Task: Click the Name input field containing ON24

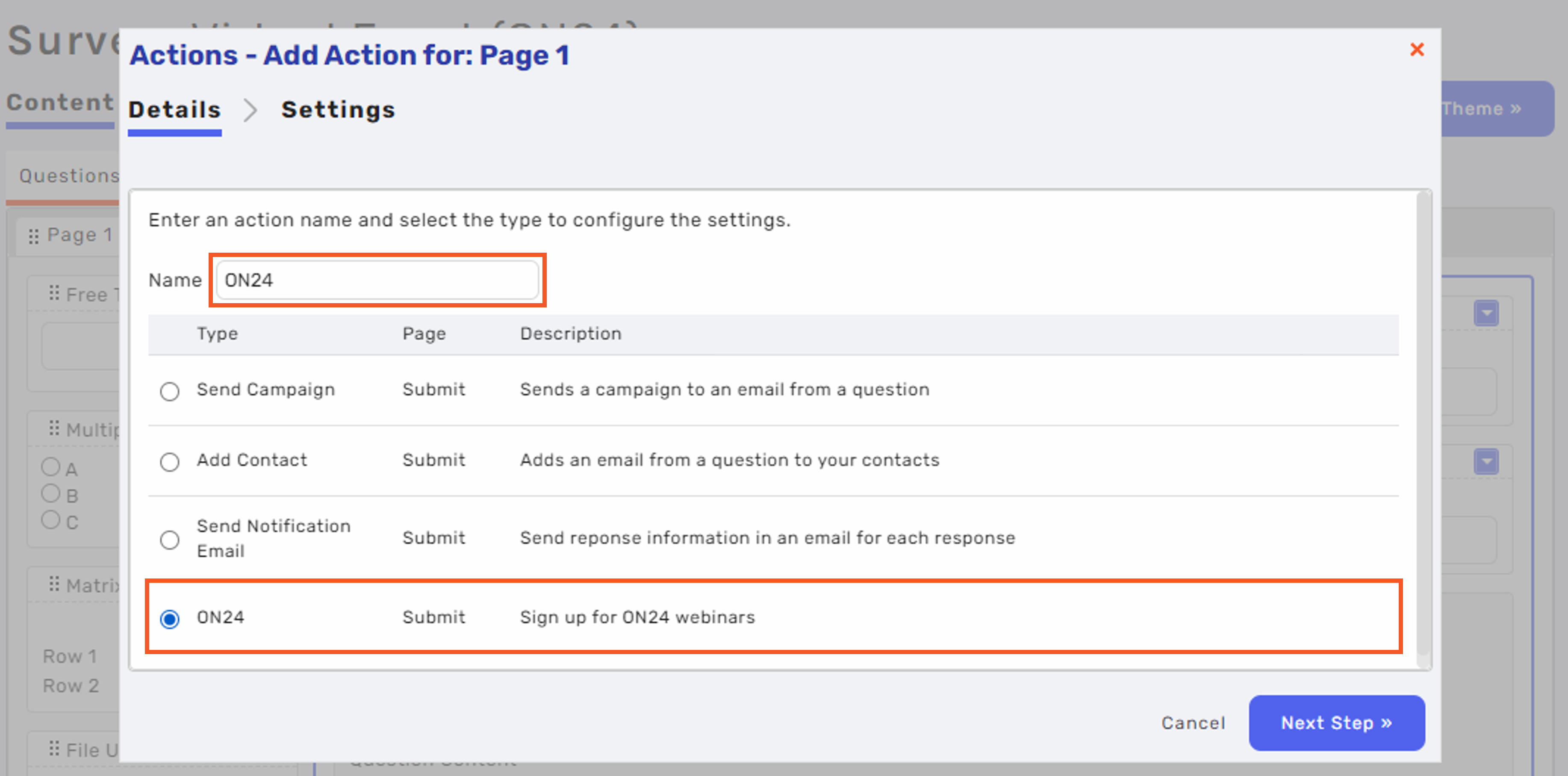Action: [377, 280]
